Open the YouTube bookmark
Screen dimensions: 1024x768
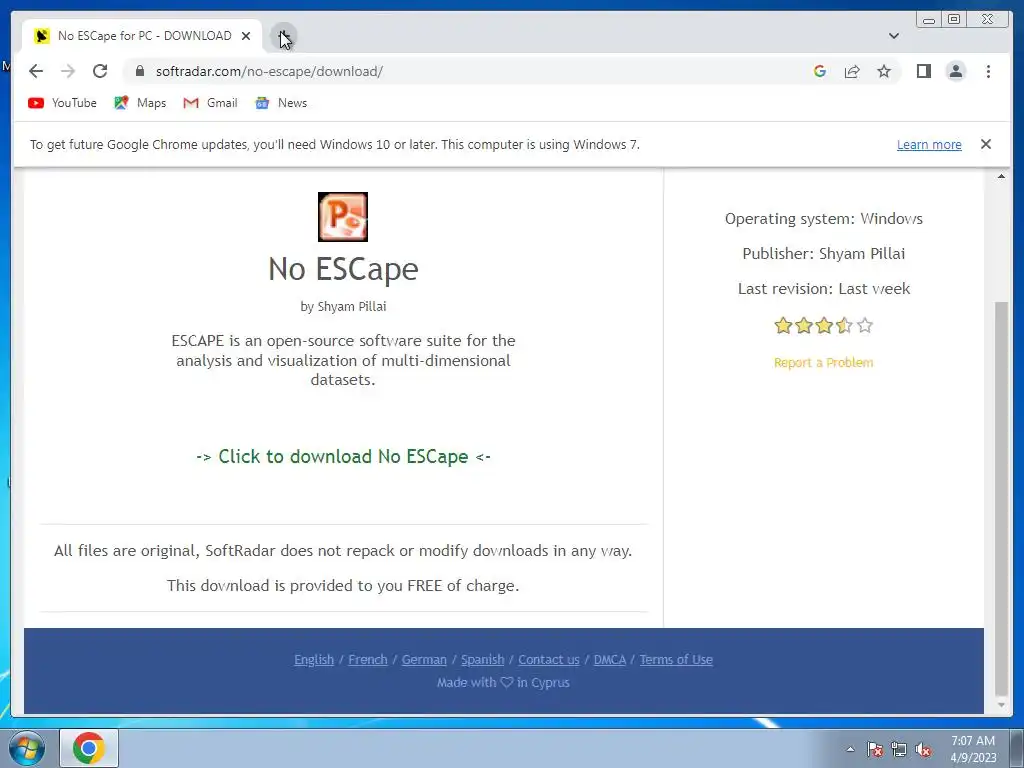point(62,103)
